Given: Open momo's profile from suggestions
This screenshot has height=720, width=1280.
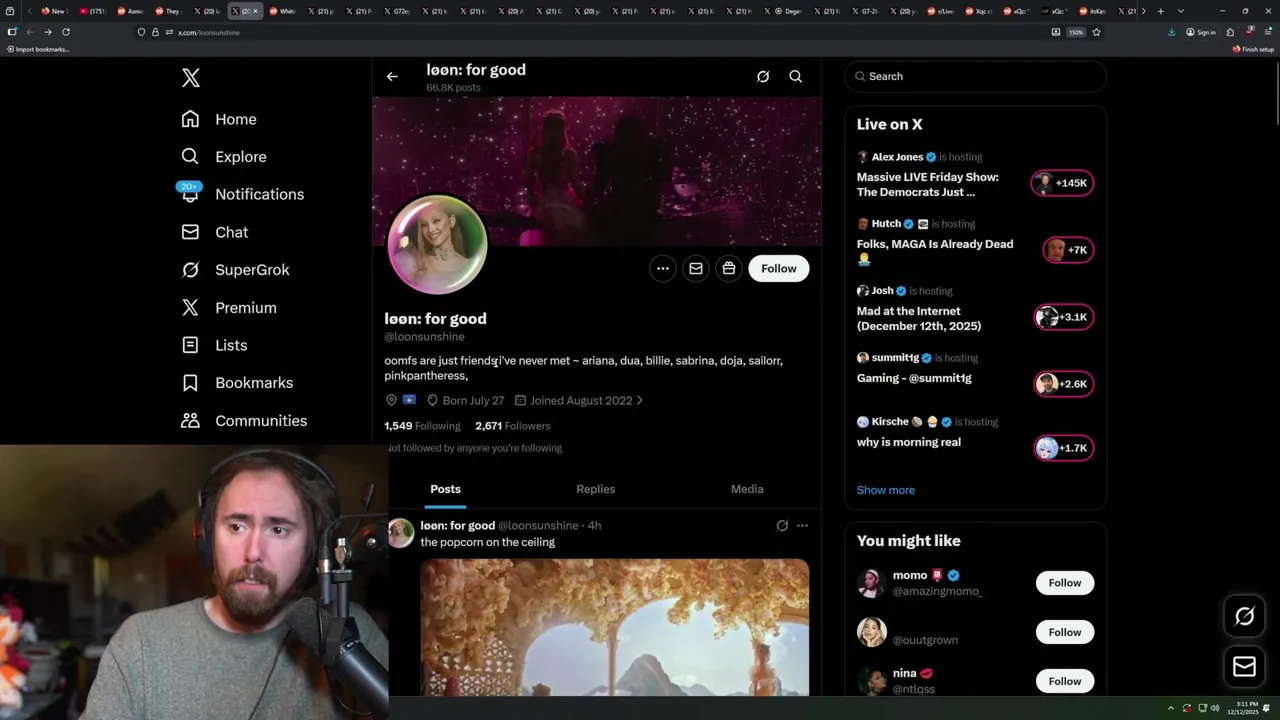Looking at the screenshot, I should (x=910, y=575).
